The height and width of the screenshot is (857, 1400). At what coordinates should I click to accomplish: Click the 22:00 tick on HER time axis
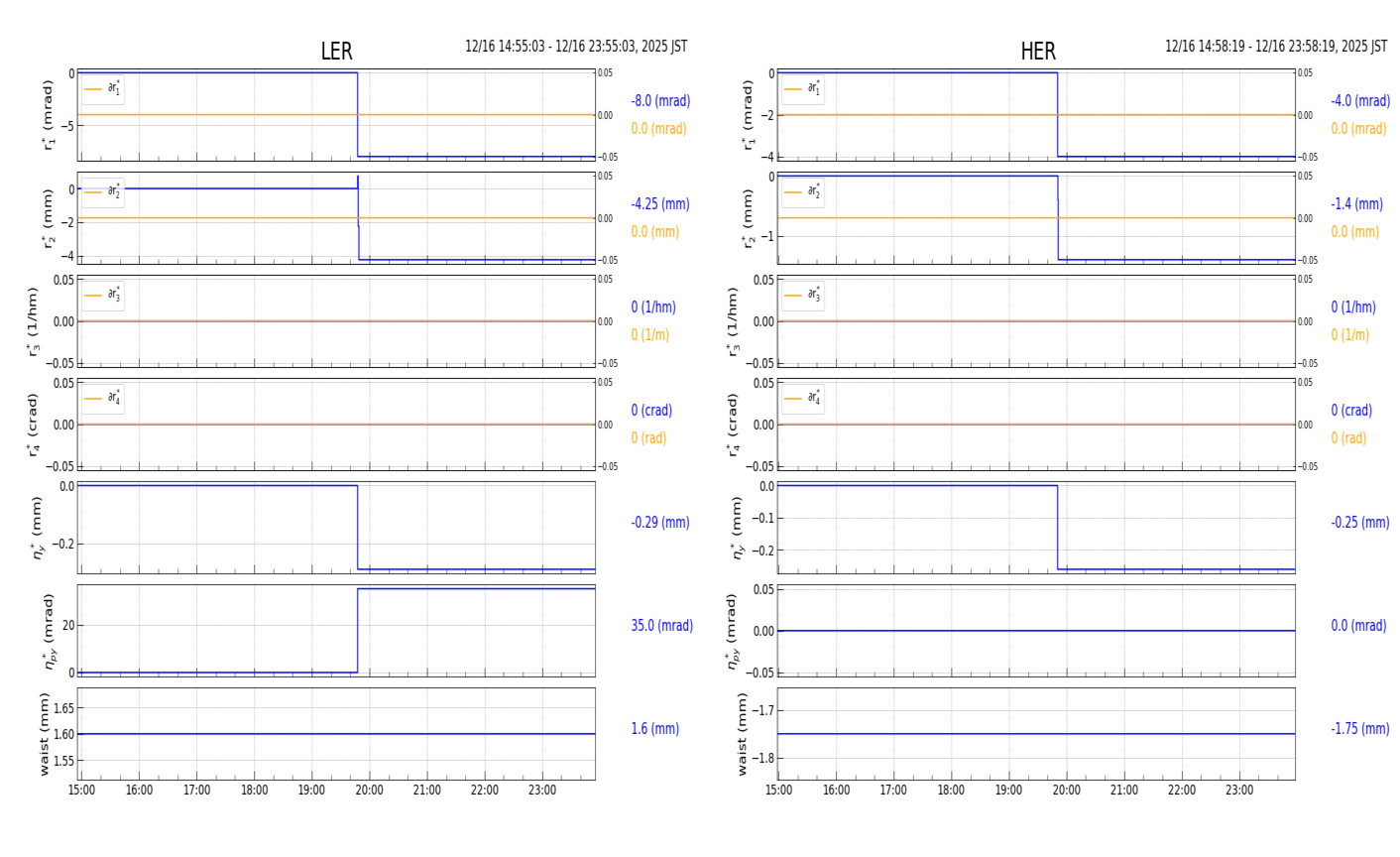(x=1182, y=791)
